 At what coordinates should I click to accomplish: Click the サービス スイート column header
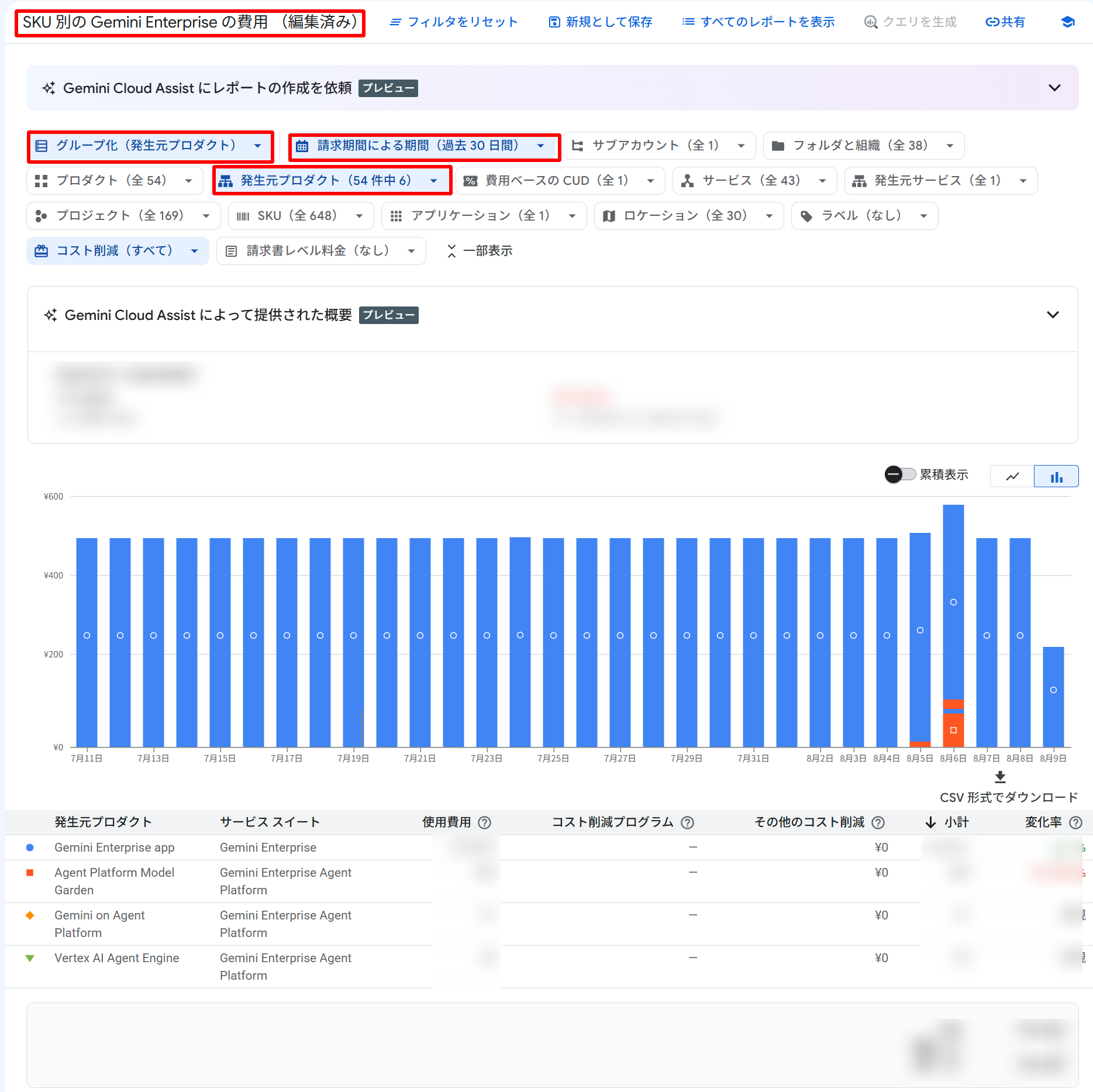click(x=270, y=822)
